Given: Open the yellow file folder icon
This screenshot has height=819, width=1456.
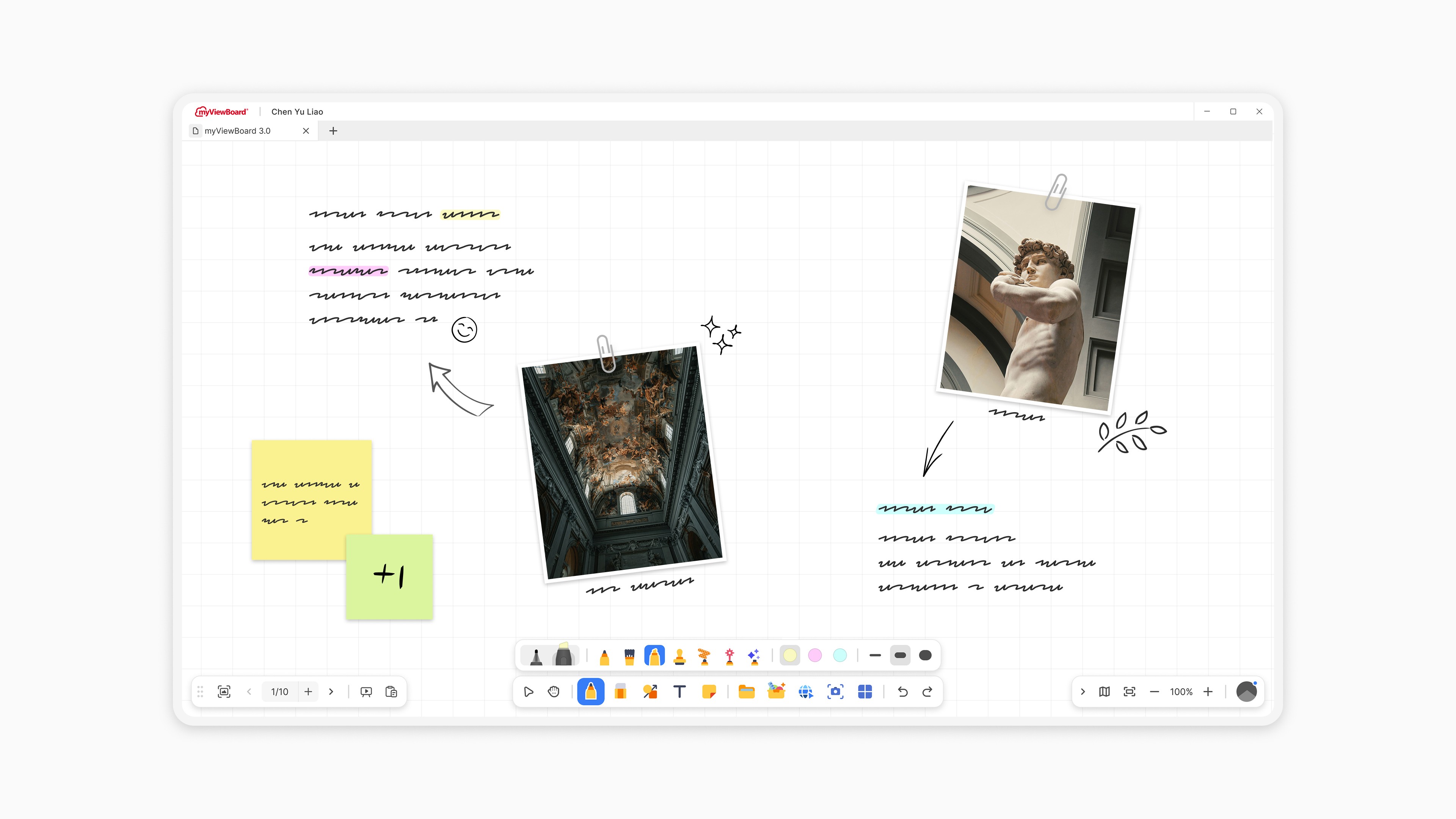Looking at the screenshot, I should click(x=747, y=691).
